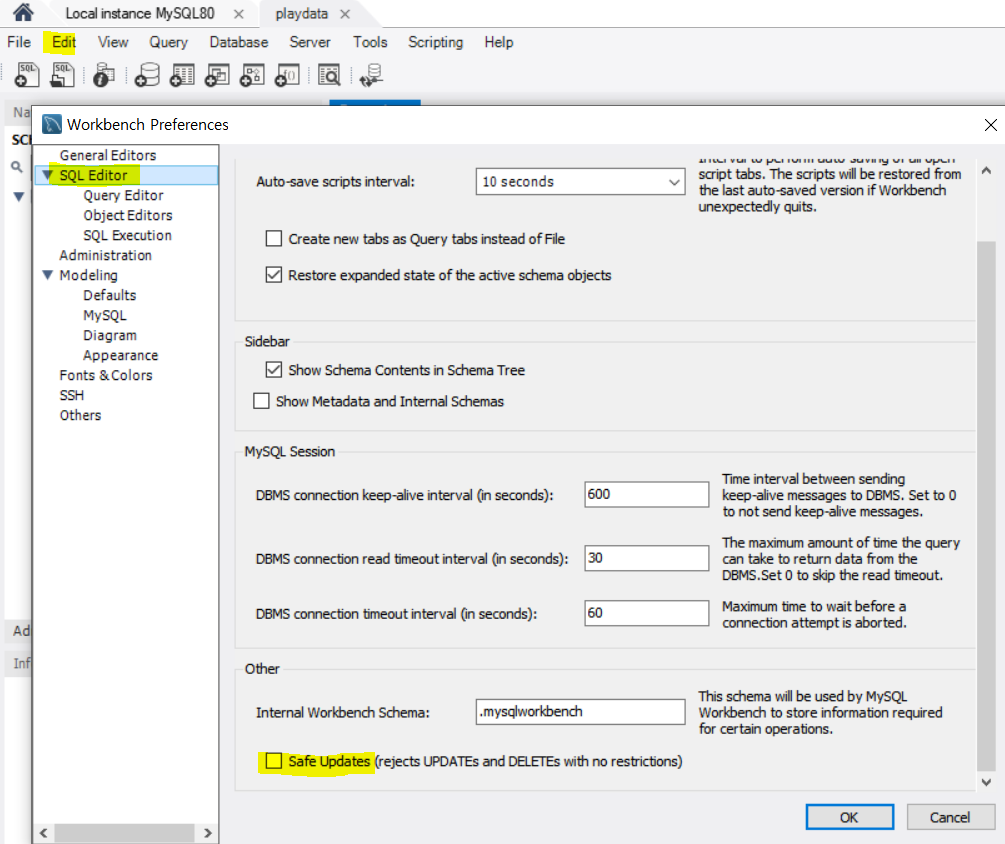Viewport: 1005px width, 844px height.
Task: Create a new SQL tab icon
Action: coord(26,75)
